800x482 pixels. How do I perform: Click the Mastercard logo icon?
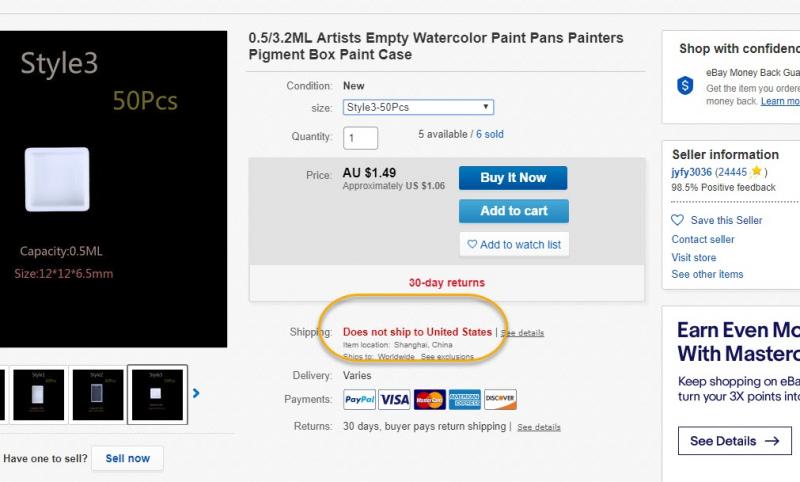pyautogui.click(x=430, y=399)
